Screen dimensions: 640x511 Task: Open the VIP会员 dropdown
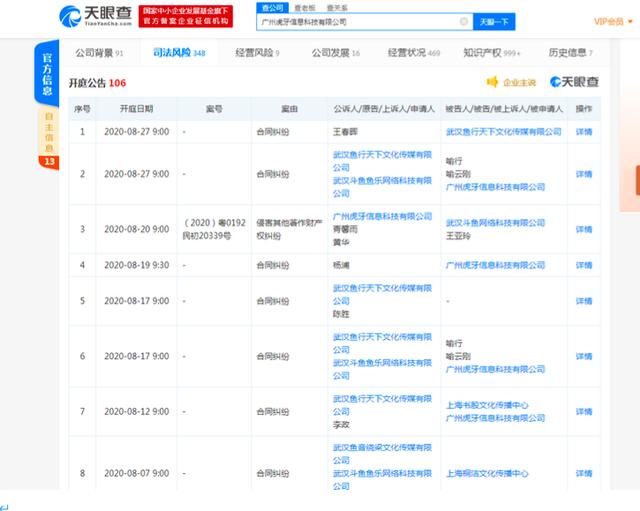(x=613, y=22)
